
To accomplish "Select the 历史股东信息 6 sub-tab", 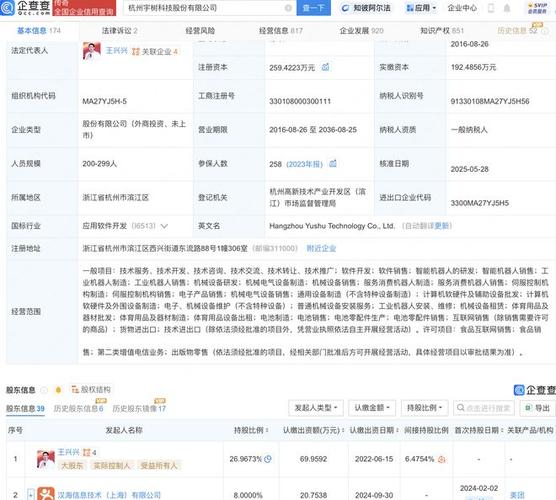I will [x=78, y=409].
